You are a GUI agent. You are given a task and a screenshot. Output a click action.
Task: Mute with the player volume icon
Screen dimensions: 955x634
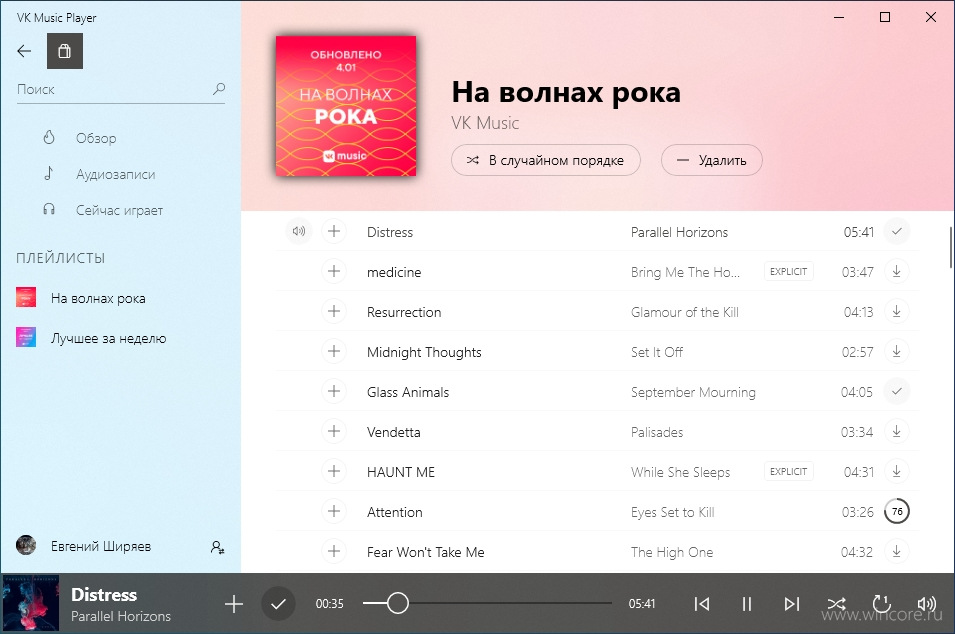[x=926, y=604]
